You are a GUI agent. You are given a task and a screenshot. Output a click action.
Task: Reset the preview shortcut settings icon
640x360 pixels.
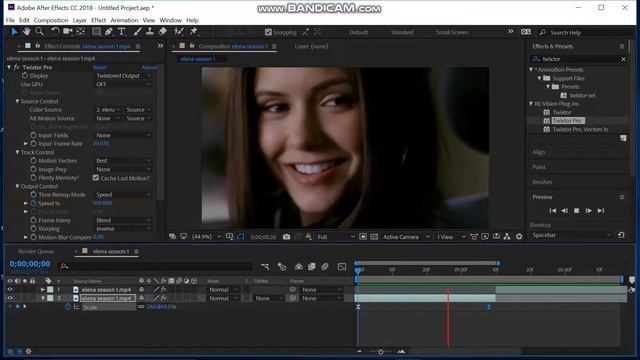coord(621,235)
